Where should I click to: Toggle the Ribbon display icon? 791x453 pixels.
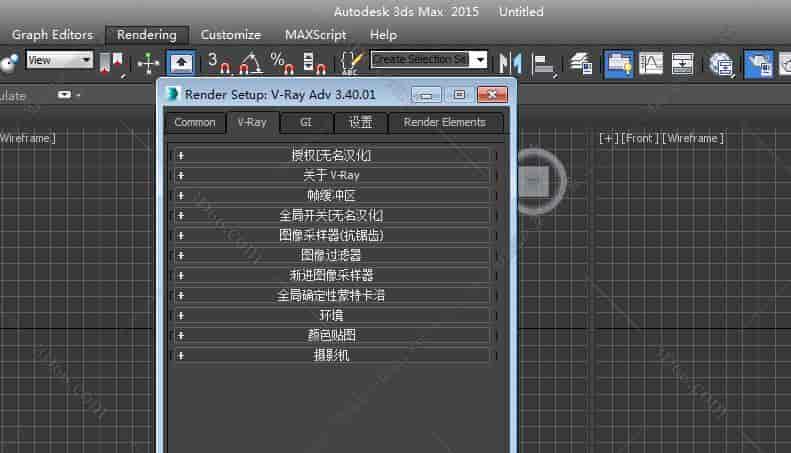coord(618,62)
